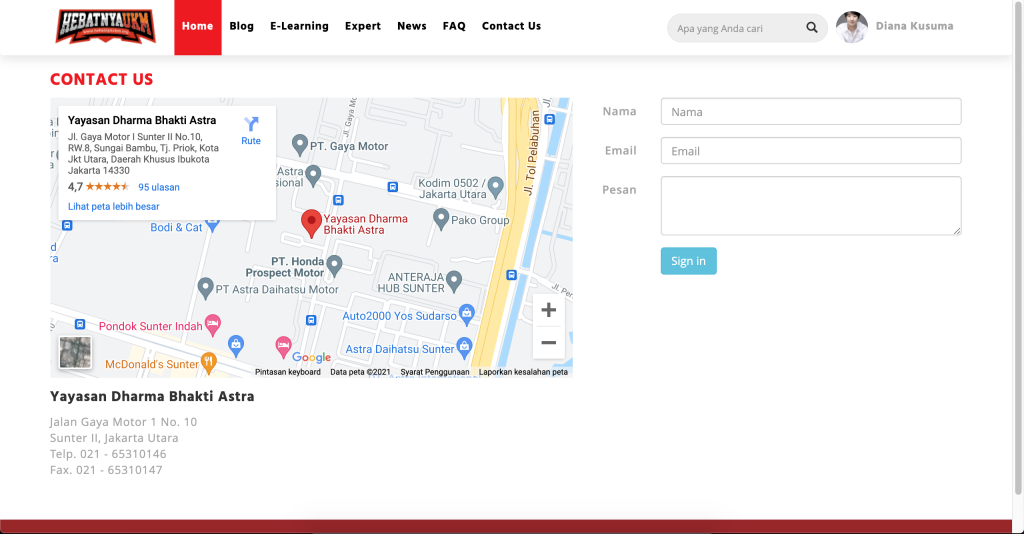Switch to satellite view thumbnail
The image size is (1024, 534).
point(76,353)
